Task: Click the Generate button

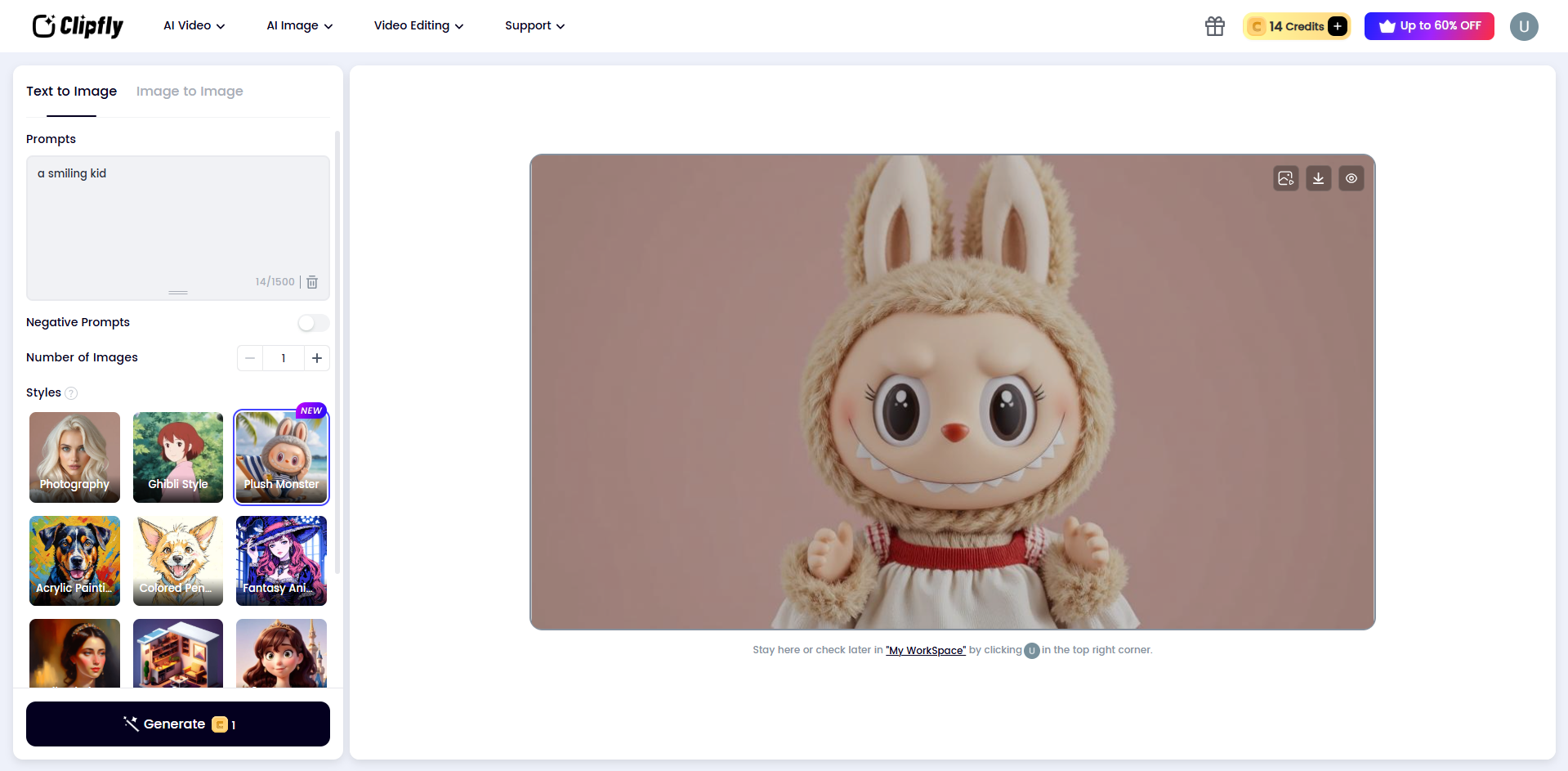Action: click(177, 724)
